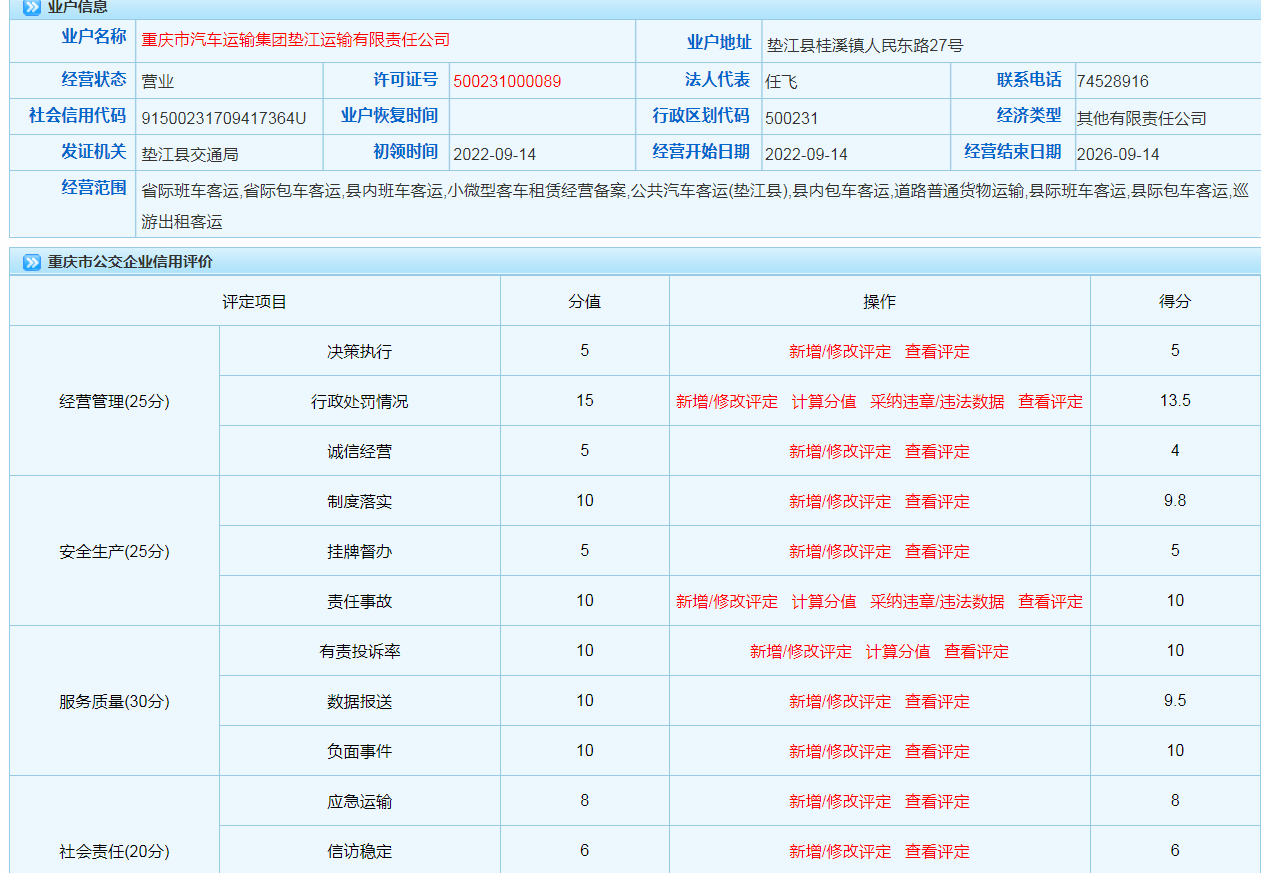The height and width of the screenshot is (873, 1261).
Task: Click 查看评定 for 负面事件
Action: point(937,751)
